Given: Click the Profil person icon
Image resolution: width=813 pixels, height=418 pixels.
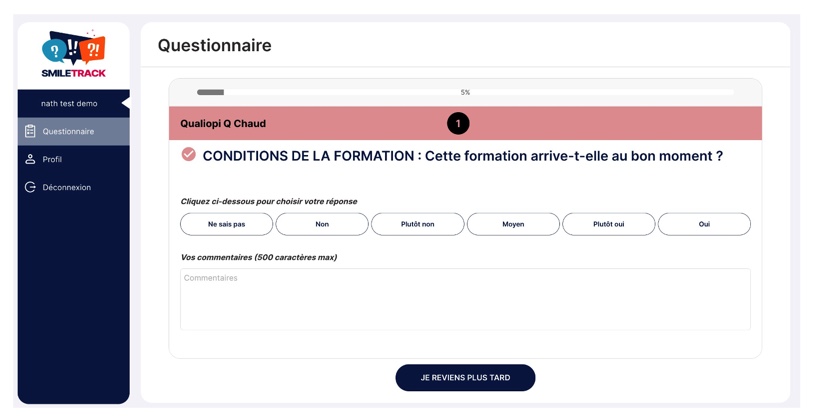Looking at the screenshot, I should point(30,159).
